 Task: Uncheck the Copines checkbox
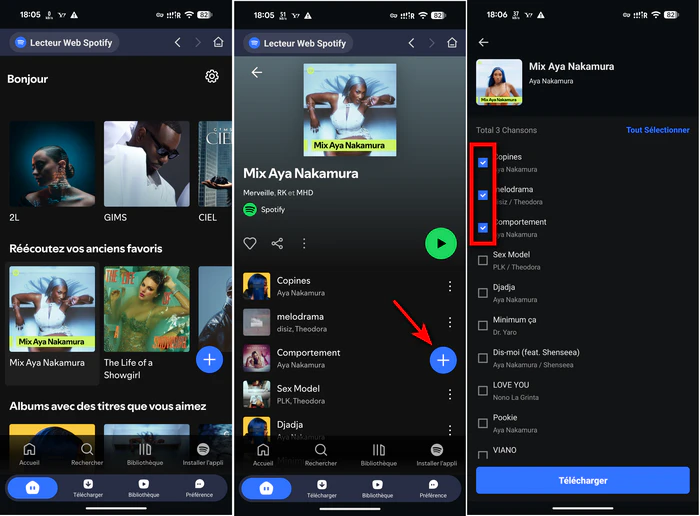click(483, 162)
